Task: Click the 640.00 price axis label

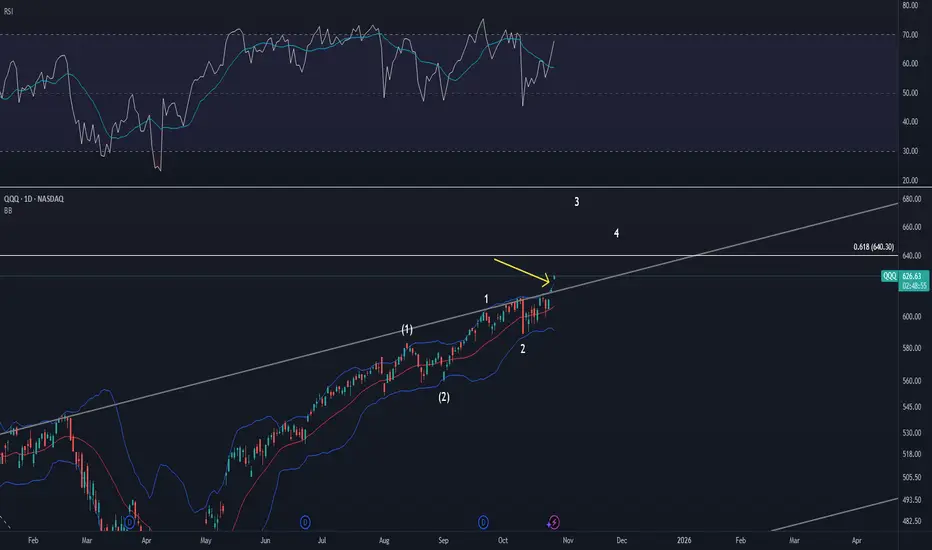Action: [x=912, y=256]
